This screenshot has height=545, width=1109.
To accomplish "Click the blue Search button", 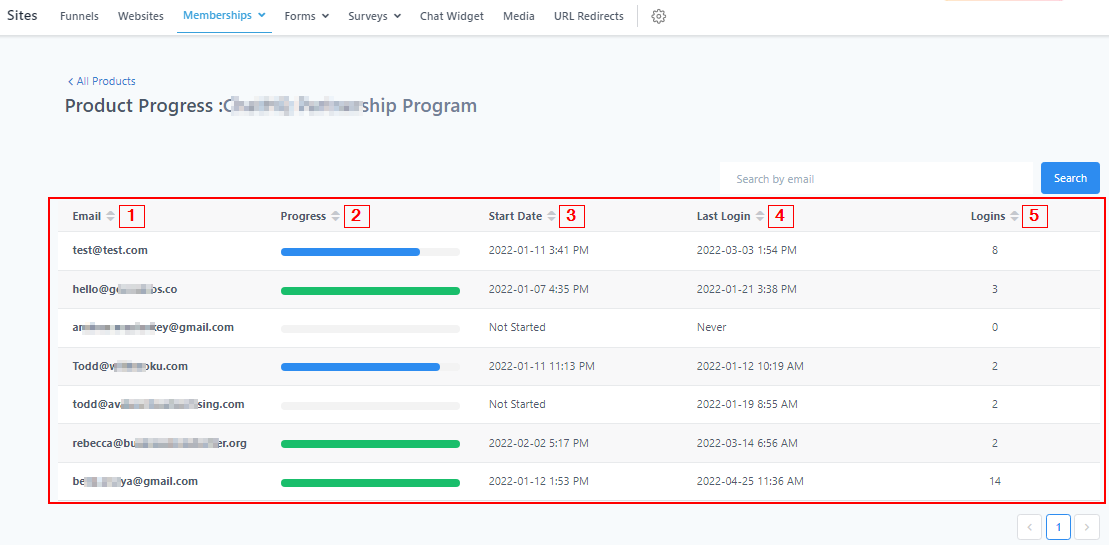I will click(x=1069, y=178).
